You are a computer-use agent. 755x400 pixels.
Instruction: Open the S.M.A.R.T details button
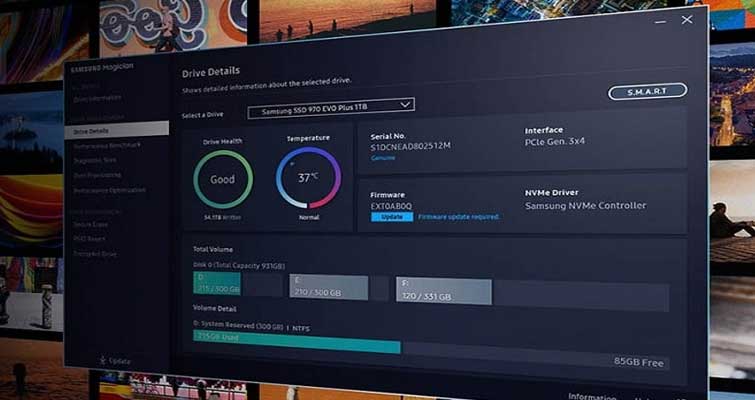click(x=647, y=91)
